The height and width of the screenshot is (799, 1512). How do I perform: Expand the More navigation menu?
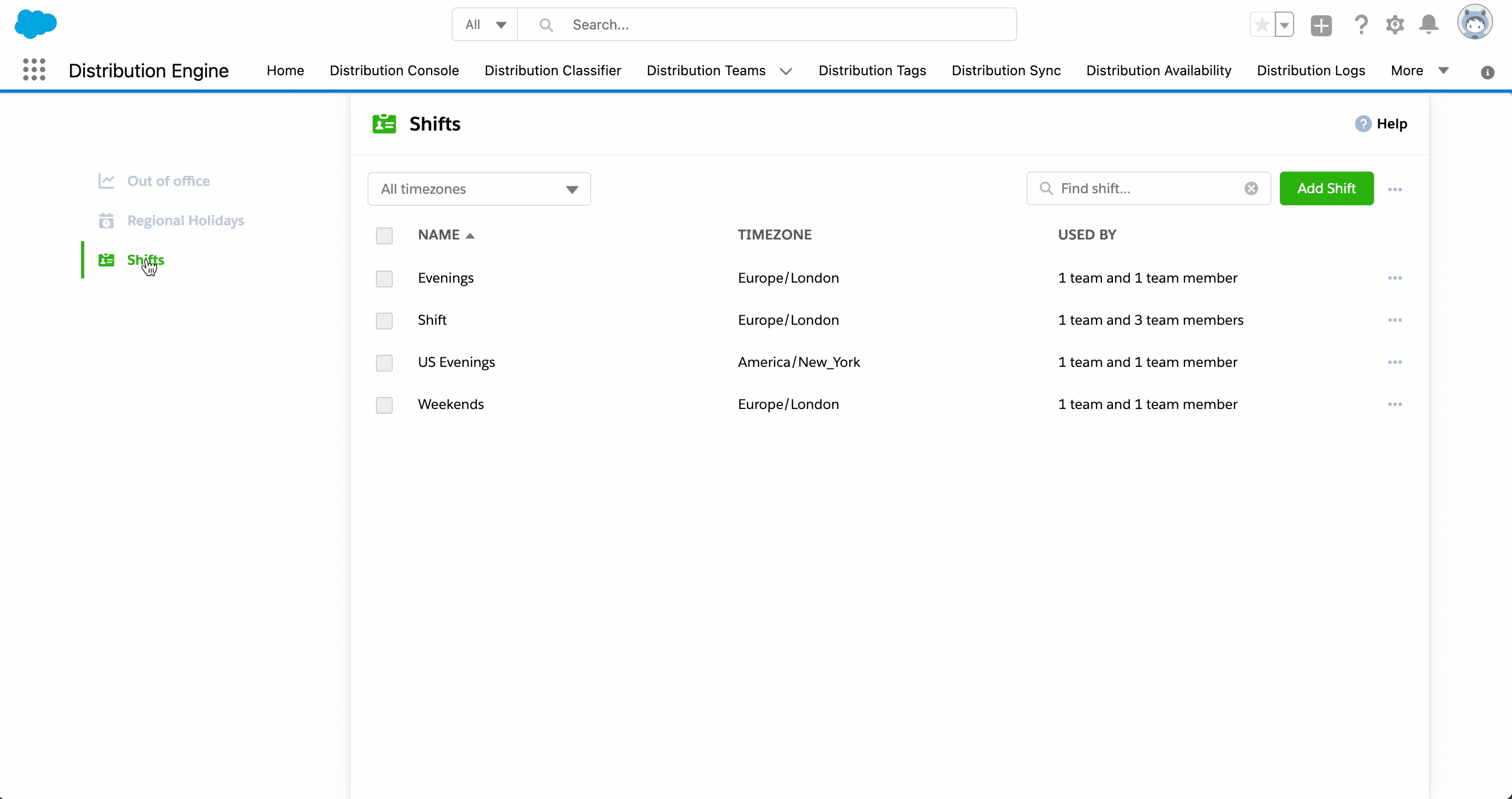click(1419, 71)
